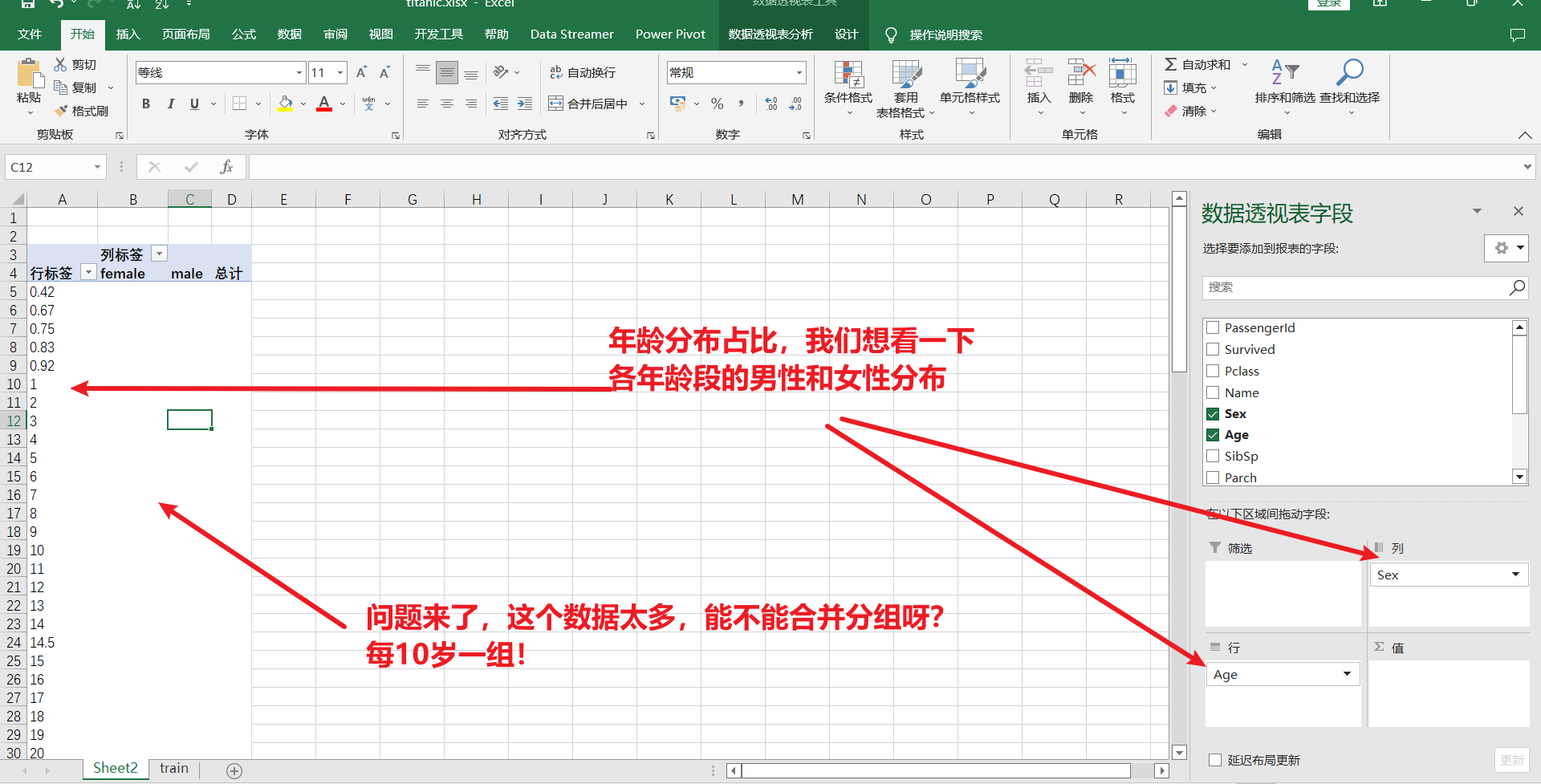Toggle bold formatting
This screenshot has height=784, width=1541.
[x=146, y=104]
